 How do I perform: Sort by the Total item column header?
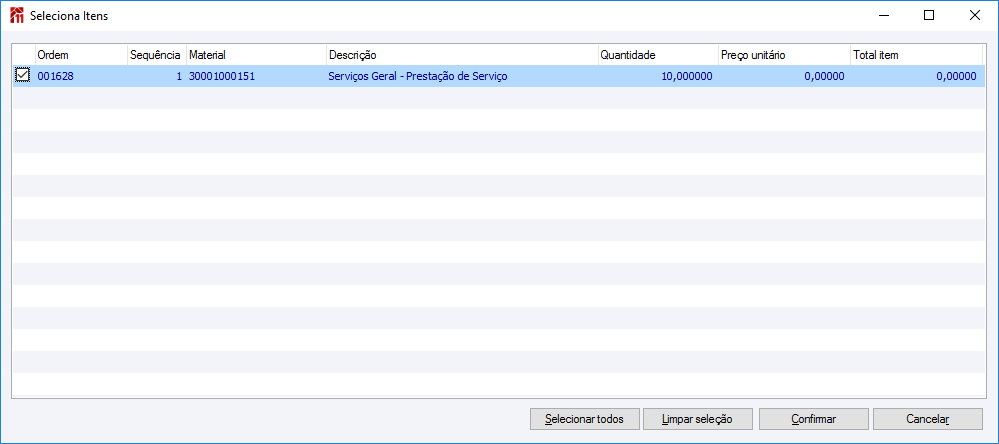pos(915,54)
